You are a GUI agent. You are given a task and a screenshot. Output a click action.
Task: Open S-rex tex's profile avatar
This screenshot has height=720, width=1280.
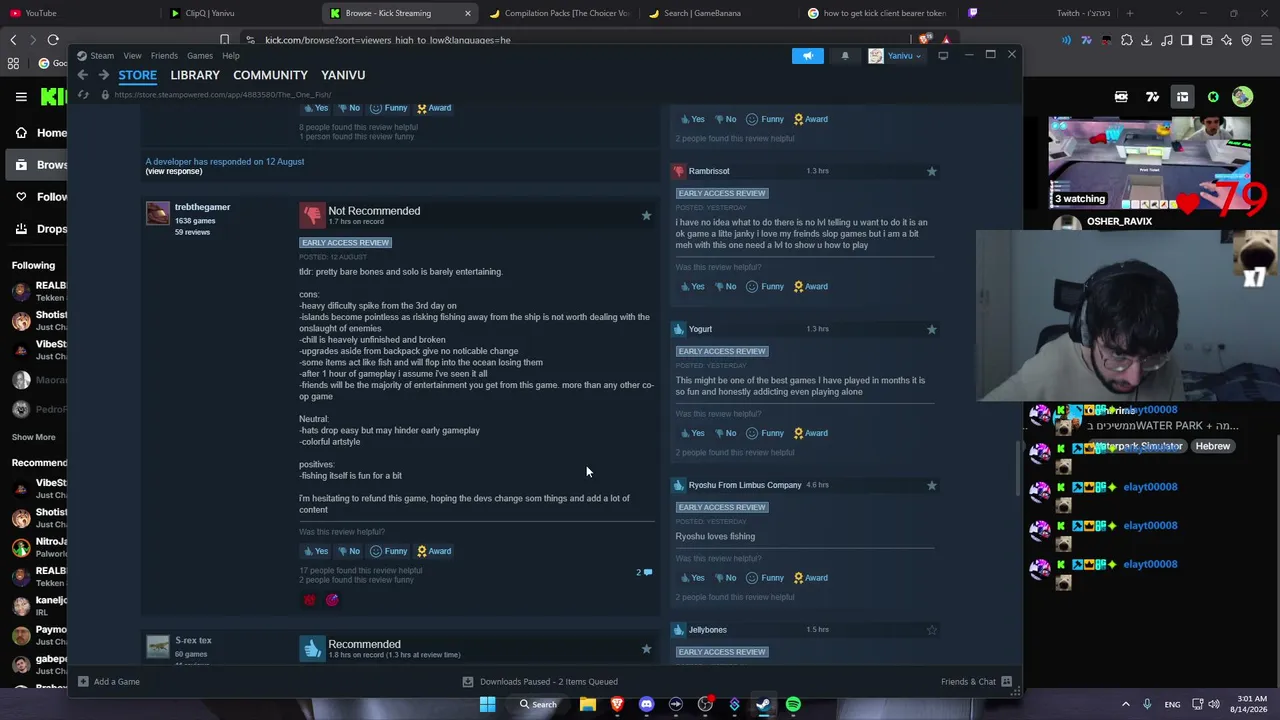click(x=158, y=647)
